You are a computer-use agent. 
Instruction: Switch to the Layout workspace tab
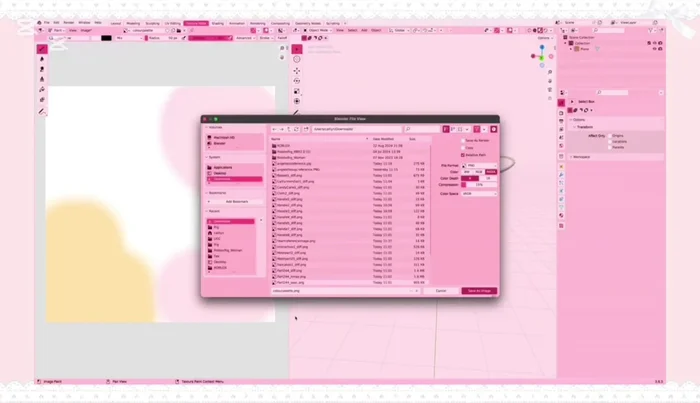pos(116,23)
